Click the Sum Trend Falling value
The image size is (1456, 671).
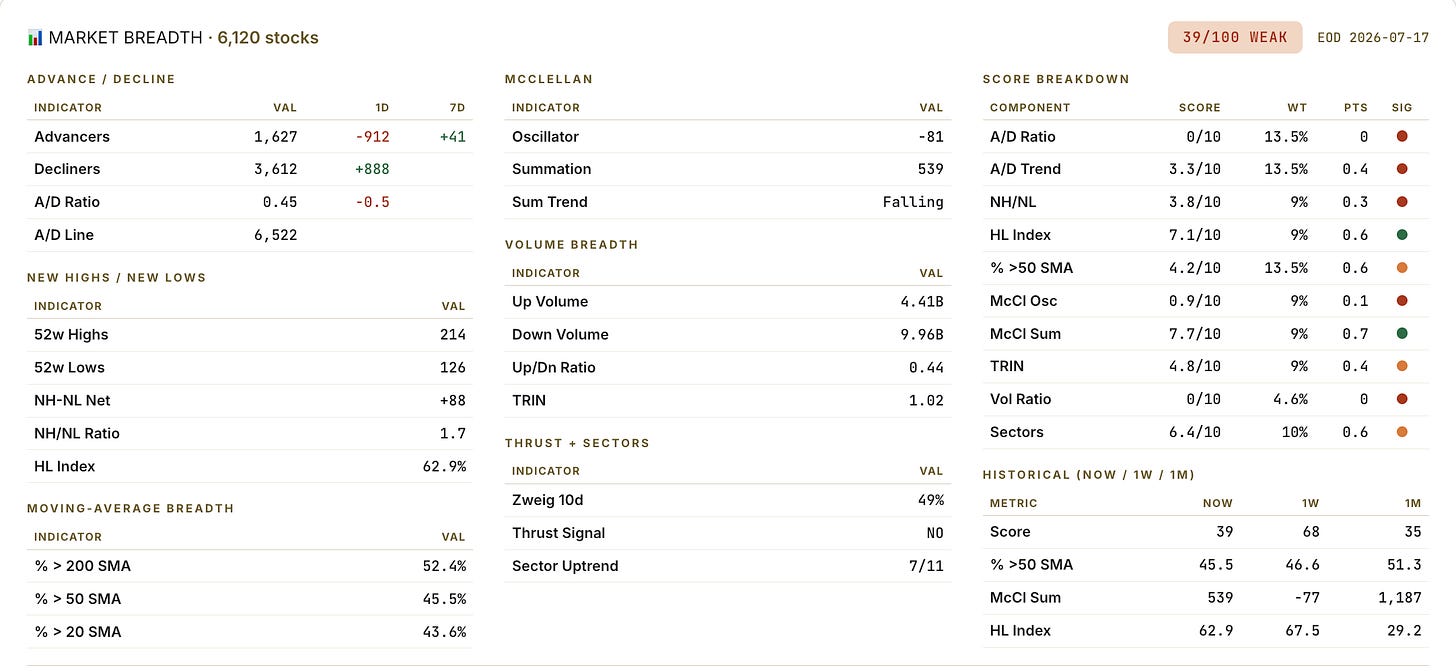(913, 202)
